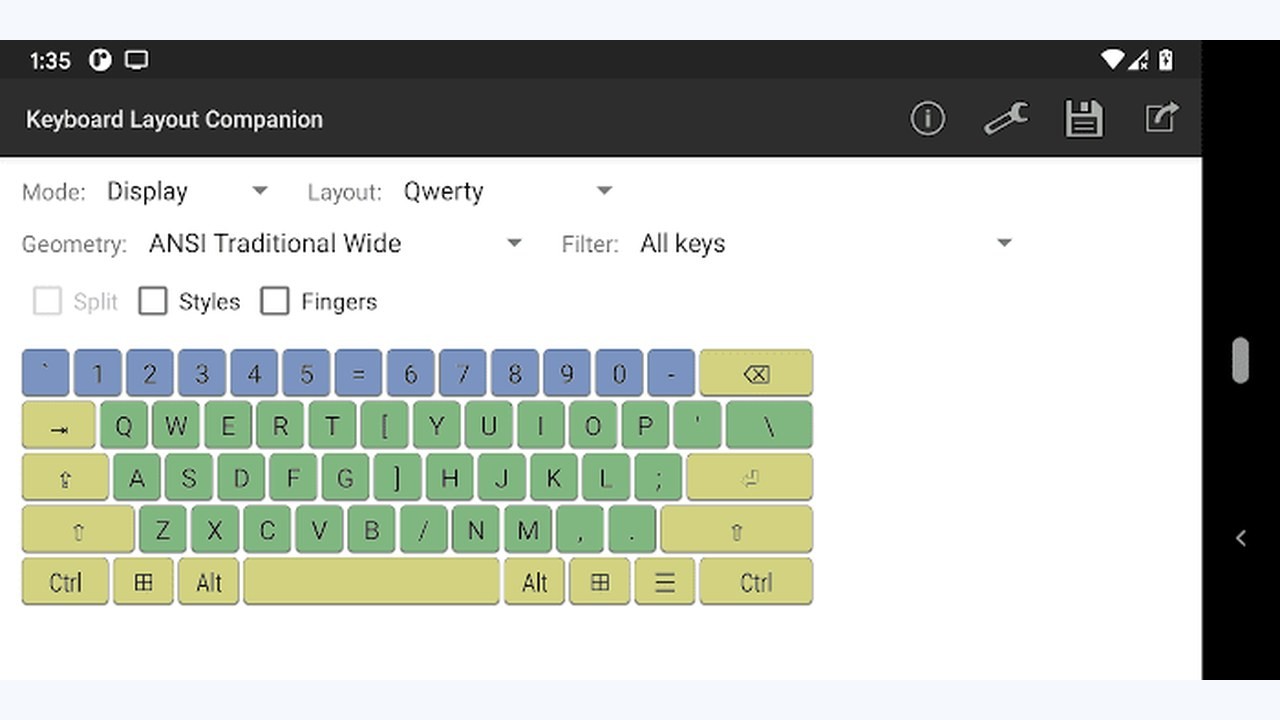The height and width of the screenshot is (720, 1280).
Task: Tap the Android back arrow
Action: (1240, 538)
